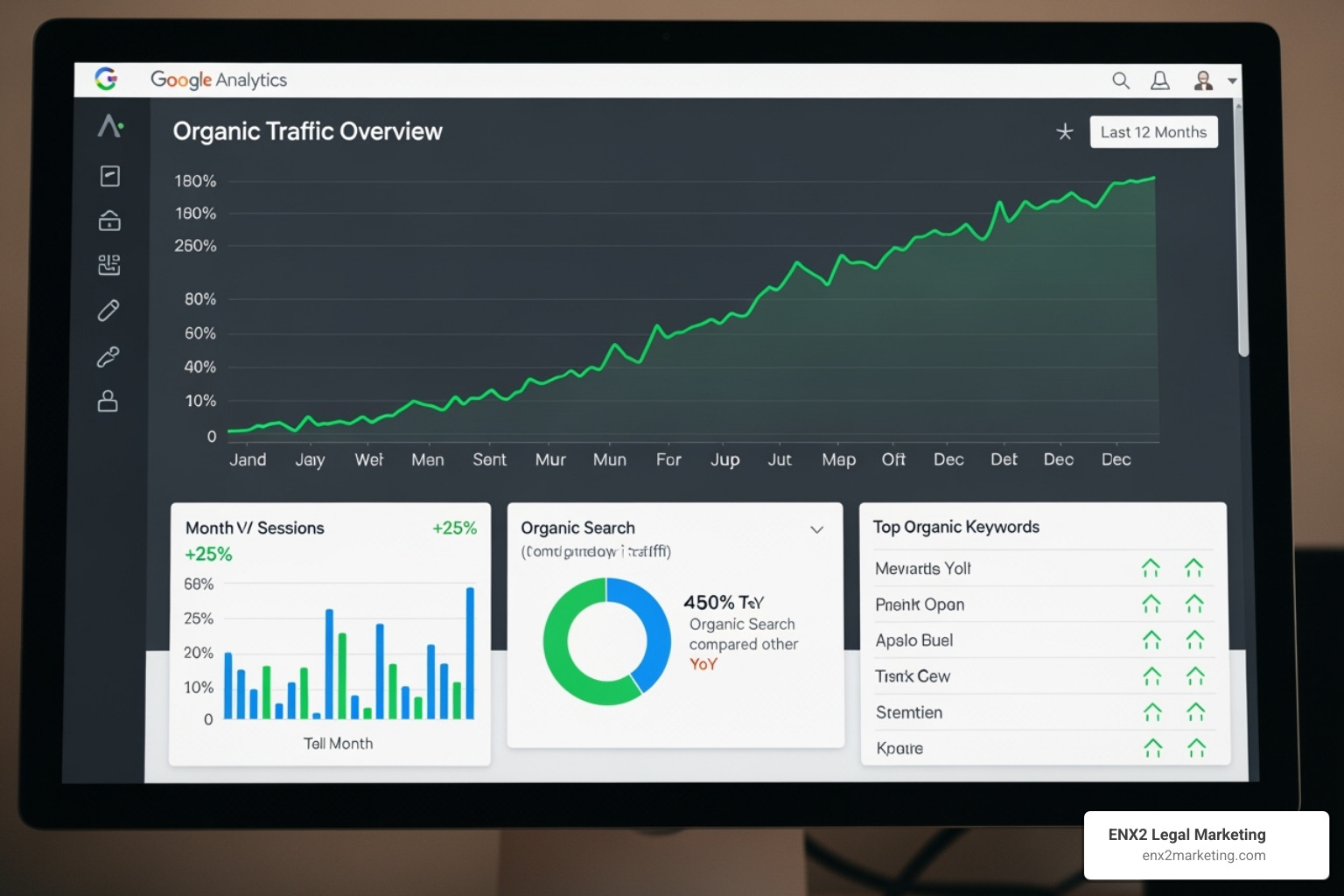Select the pencil customize icon in sidebar

click(x=108, y=311)
